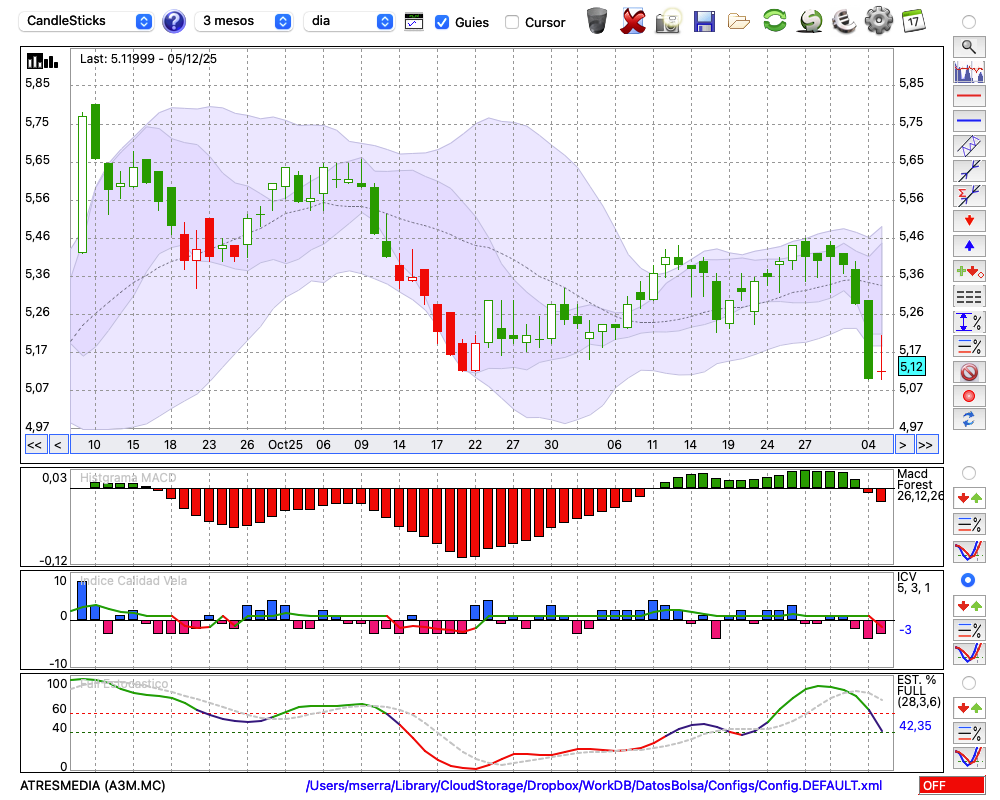Enable the Cursor checkbox
The image size is (1000, 800).
[x=511, y=22]
